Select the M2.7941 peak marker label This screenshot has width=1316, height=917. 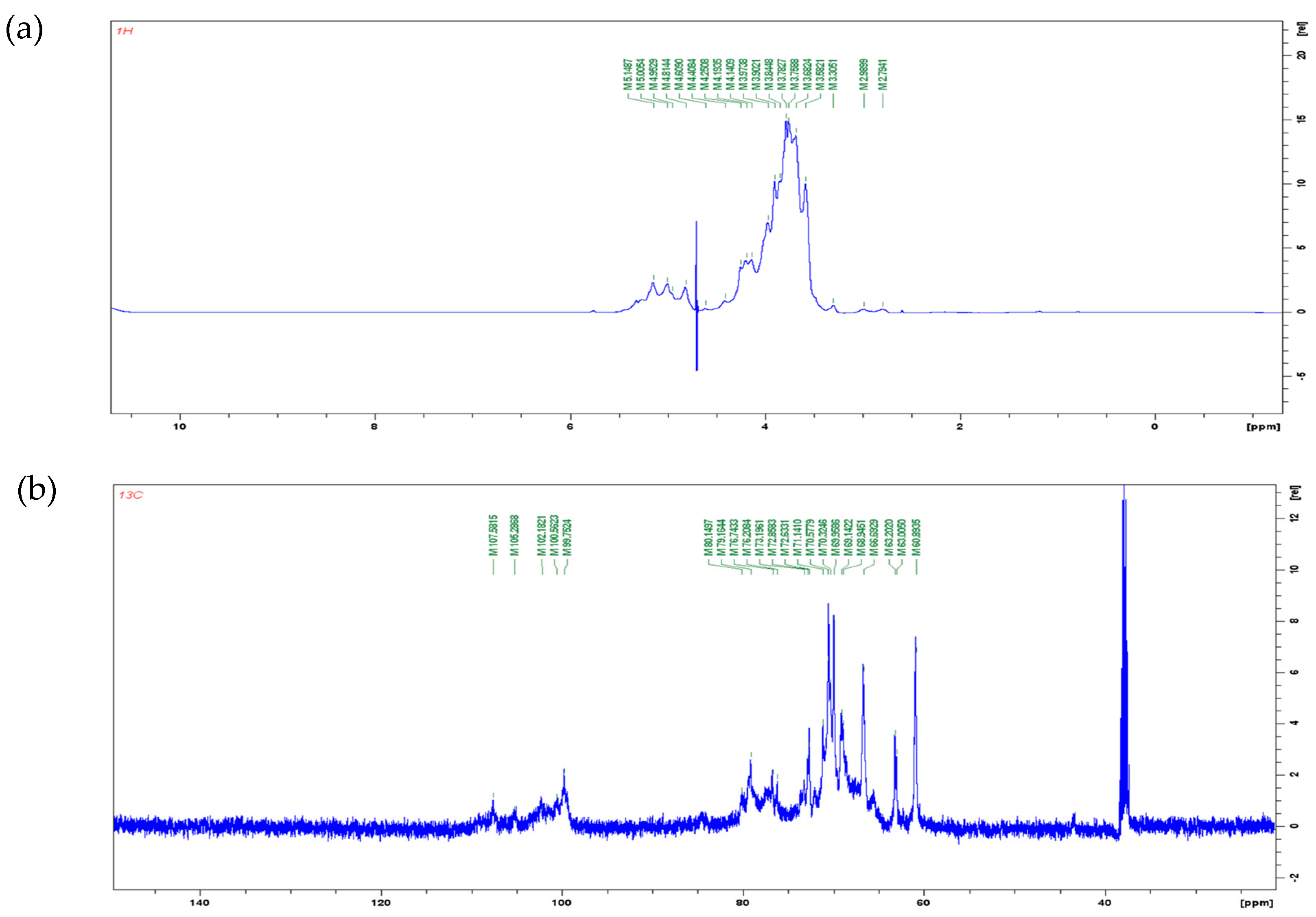pos(883,74)
